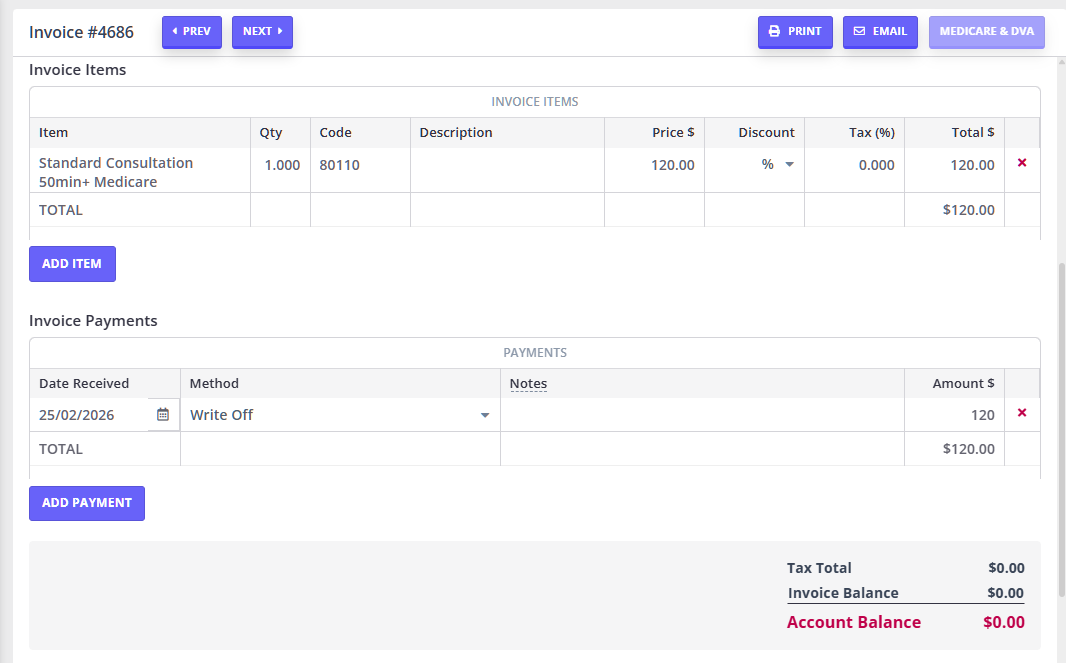This screenshot has height=663, width=1066.
Task: Delete the Standard Consultation invoice item row
Action: 1021,163
